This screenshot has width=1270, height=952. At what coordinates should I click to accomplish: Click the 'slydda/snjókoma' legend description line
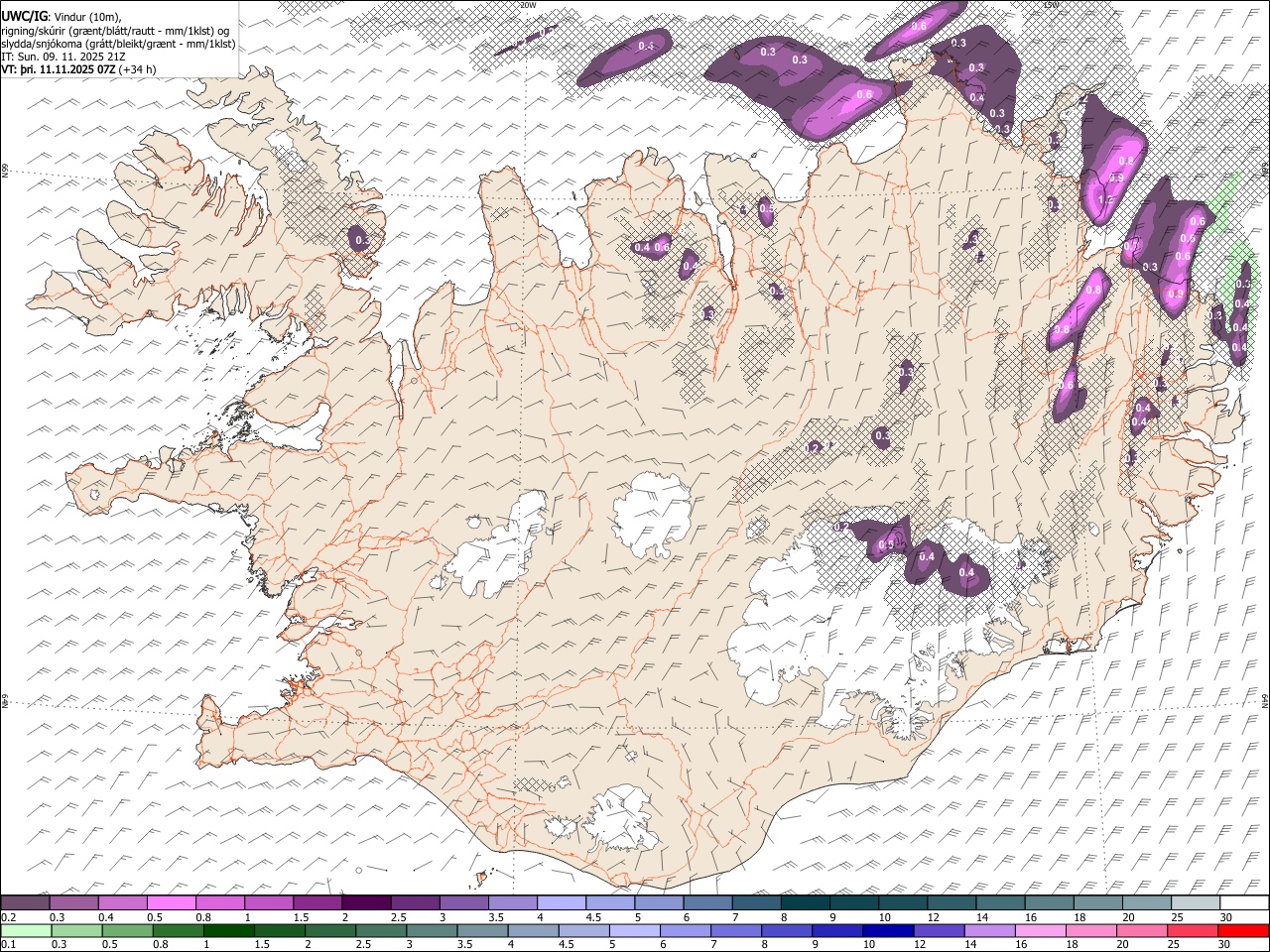click(x=118, y=44)
